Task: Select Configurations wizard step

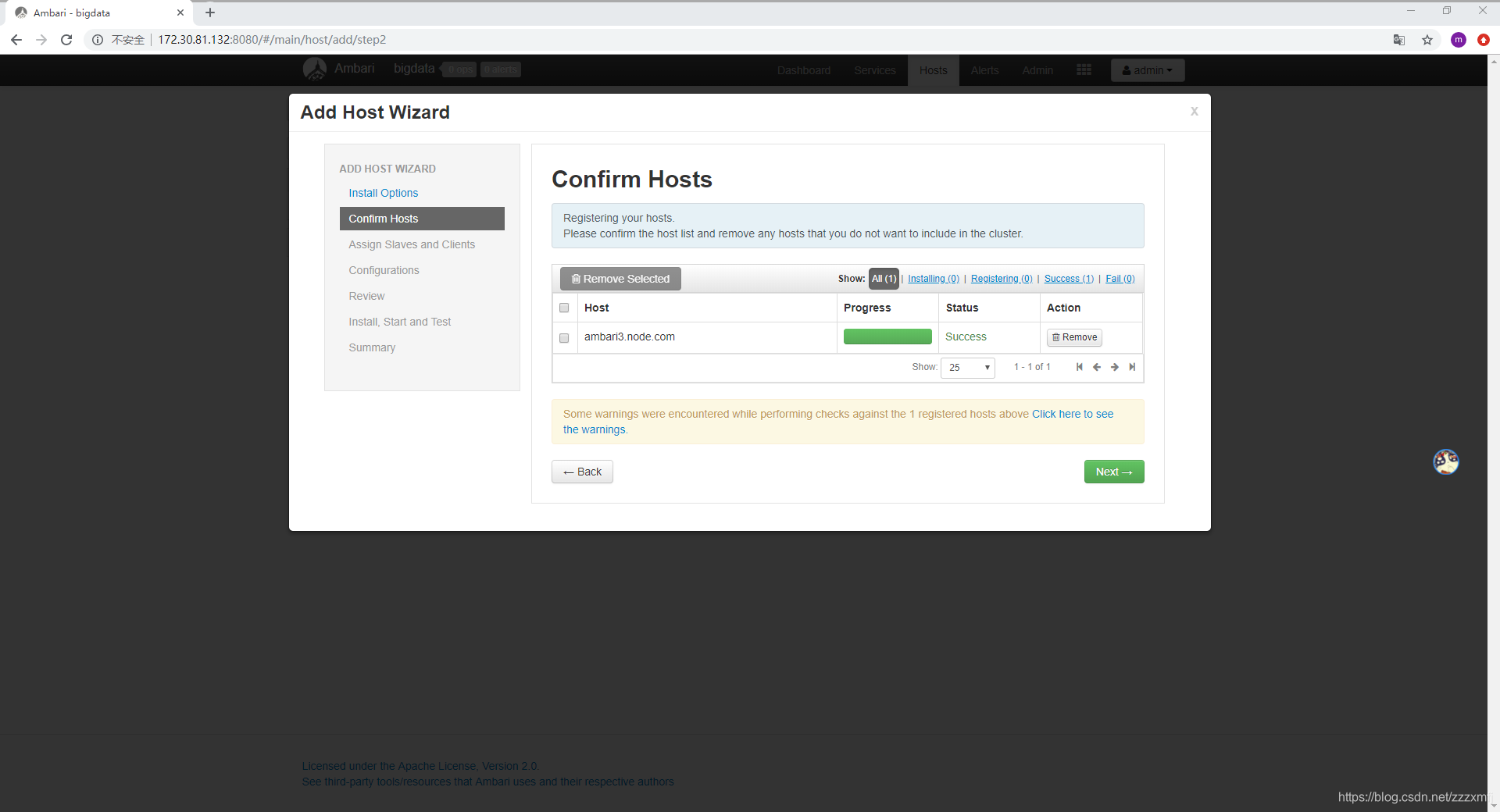Action: (384, 270)
